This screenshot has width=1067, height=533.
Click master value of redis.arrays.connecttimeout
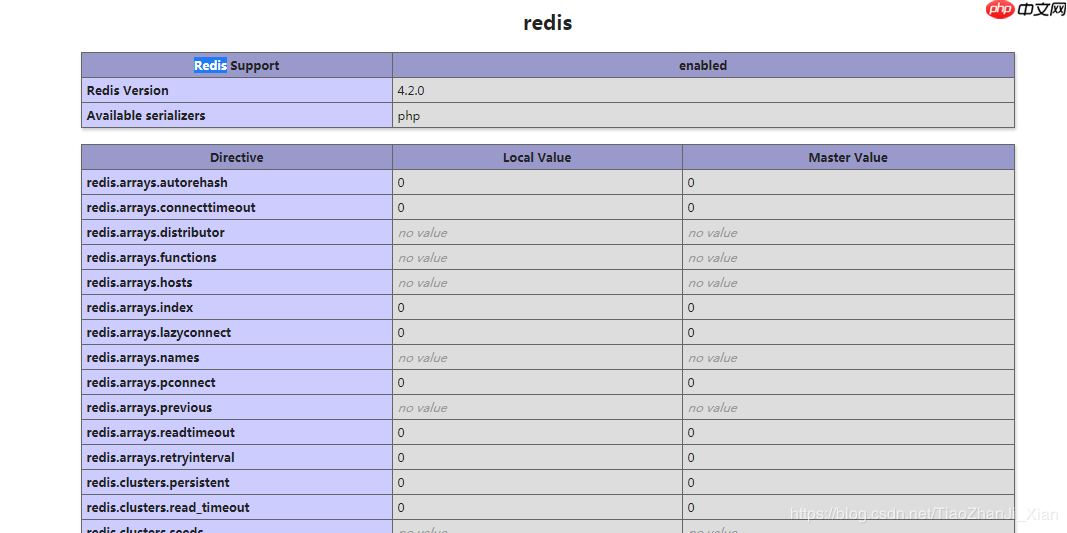pos(691,208)
